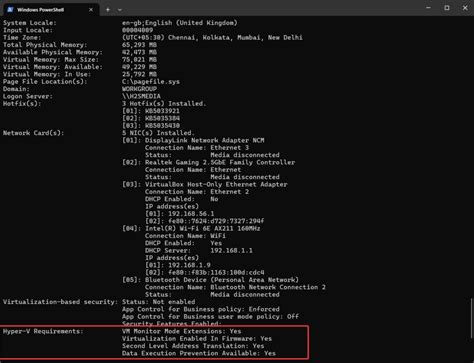Click the '\\H2SMEDIA' value
474x363 pixels.
click(141, 96)
